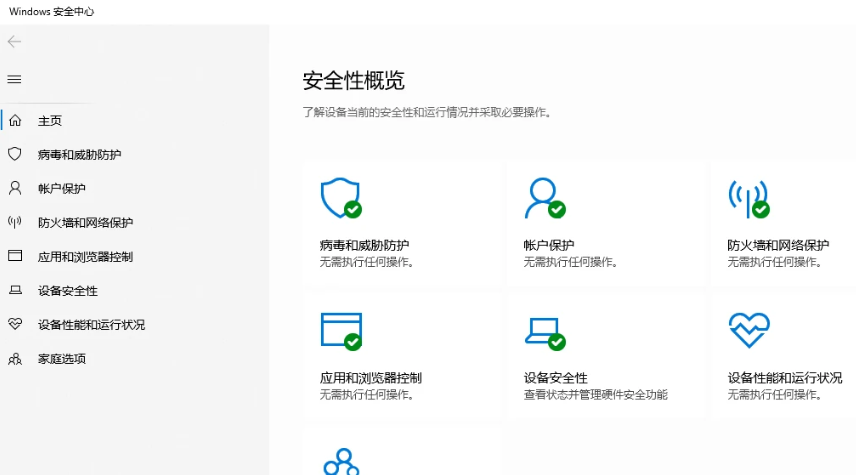Image resolution: width=856 pixels, height=475 pixels.
Task: Open the 设备安全性 card title
Action: [x=556, y=378]
